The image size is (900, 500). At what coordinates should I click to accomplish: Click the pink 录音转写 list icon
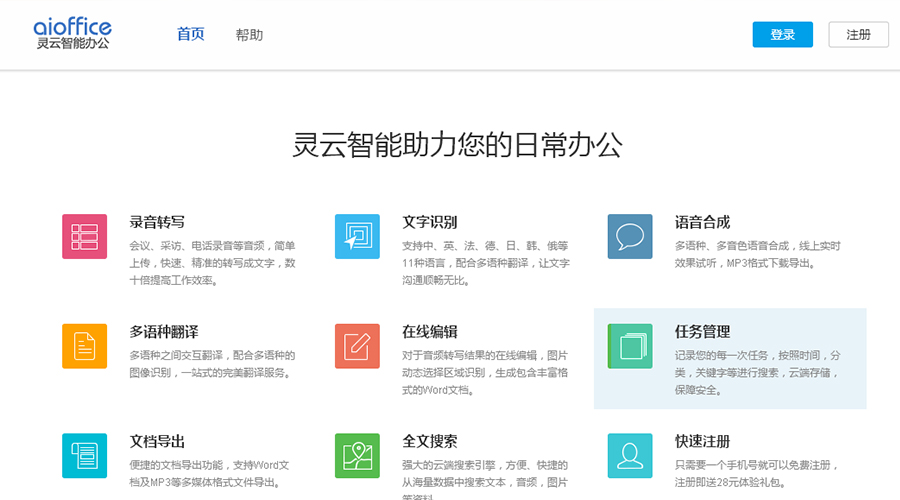[x=84, y=236]
